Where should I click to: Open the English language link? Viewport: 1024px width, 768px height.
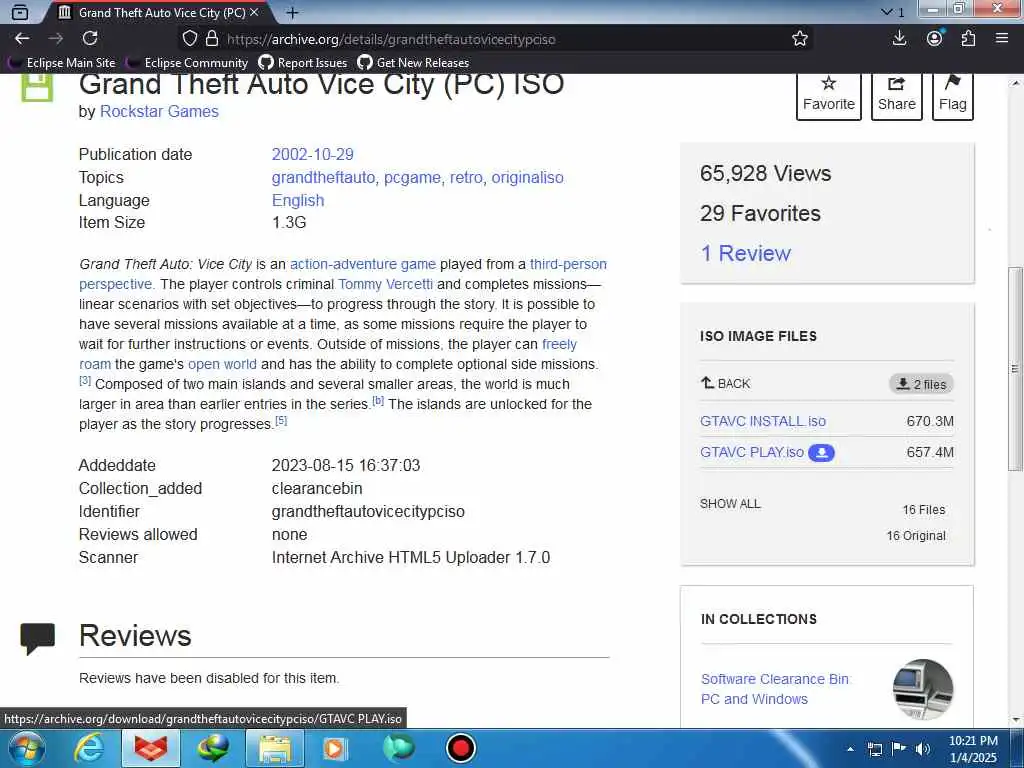click(x=298, y=200)
